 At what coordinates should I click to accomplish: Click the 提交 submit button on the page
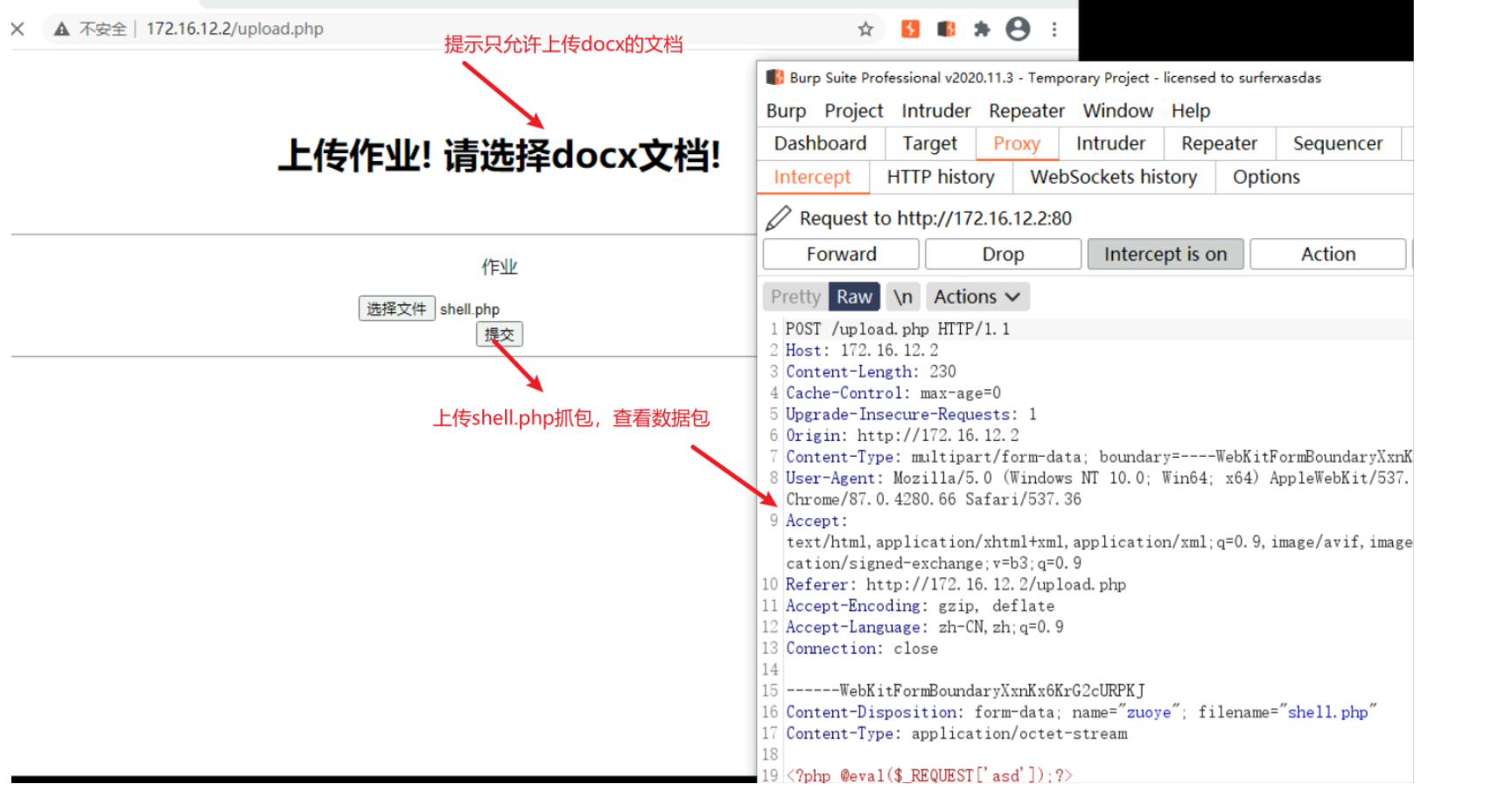(x=498, y=334)
